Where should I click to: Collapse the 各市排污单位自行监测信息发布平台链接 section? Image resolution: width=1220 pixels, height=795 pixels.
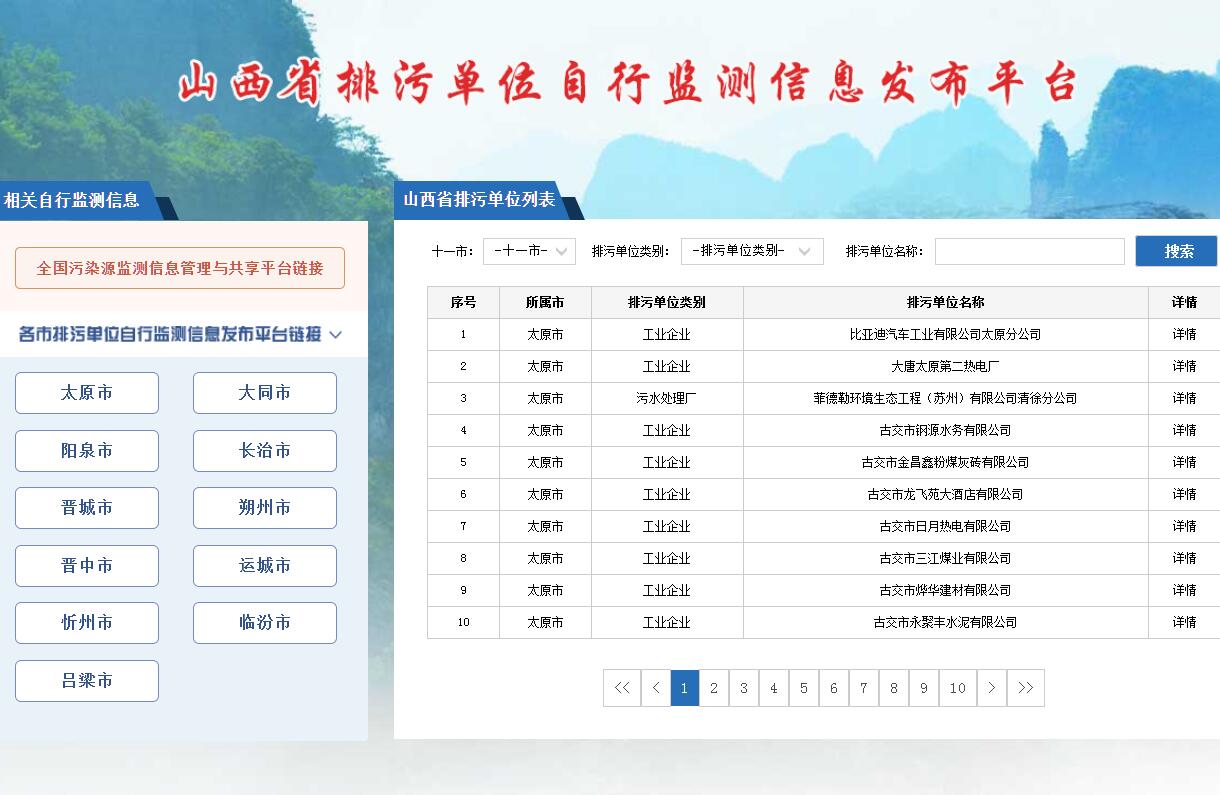pos(335,335)
